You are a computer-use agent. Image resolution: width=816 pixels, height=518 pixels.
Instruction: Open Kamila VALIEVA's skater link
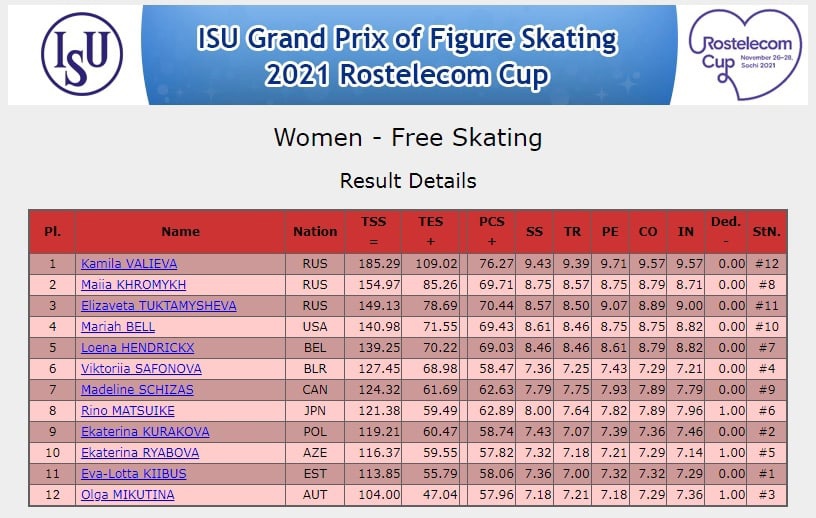(x=129, y=264)
